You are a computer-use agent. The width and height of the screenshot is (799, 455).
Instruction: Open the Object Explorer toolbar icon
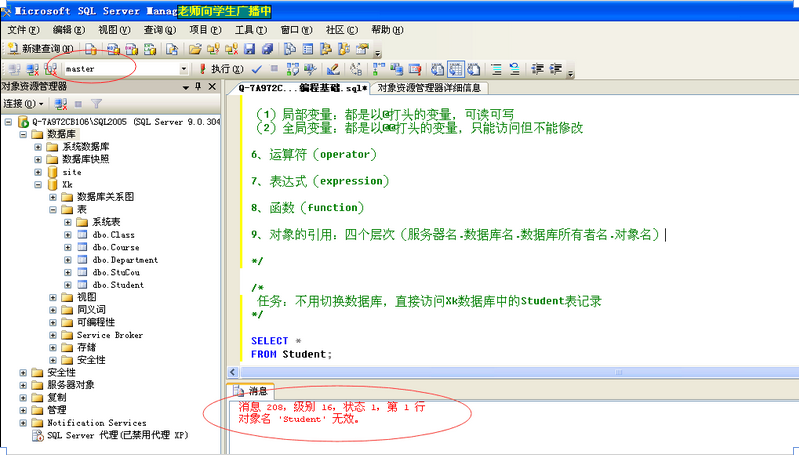pos(326,49)
